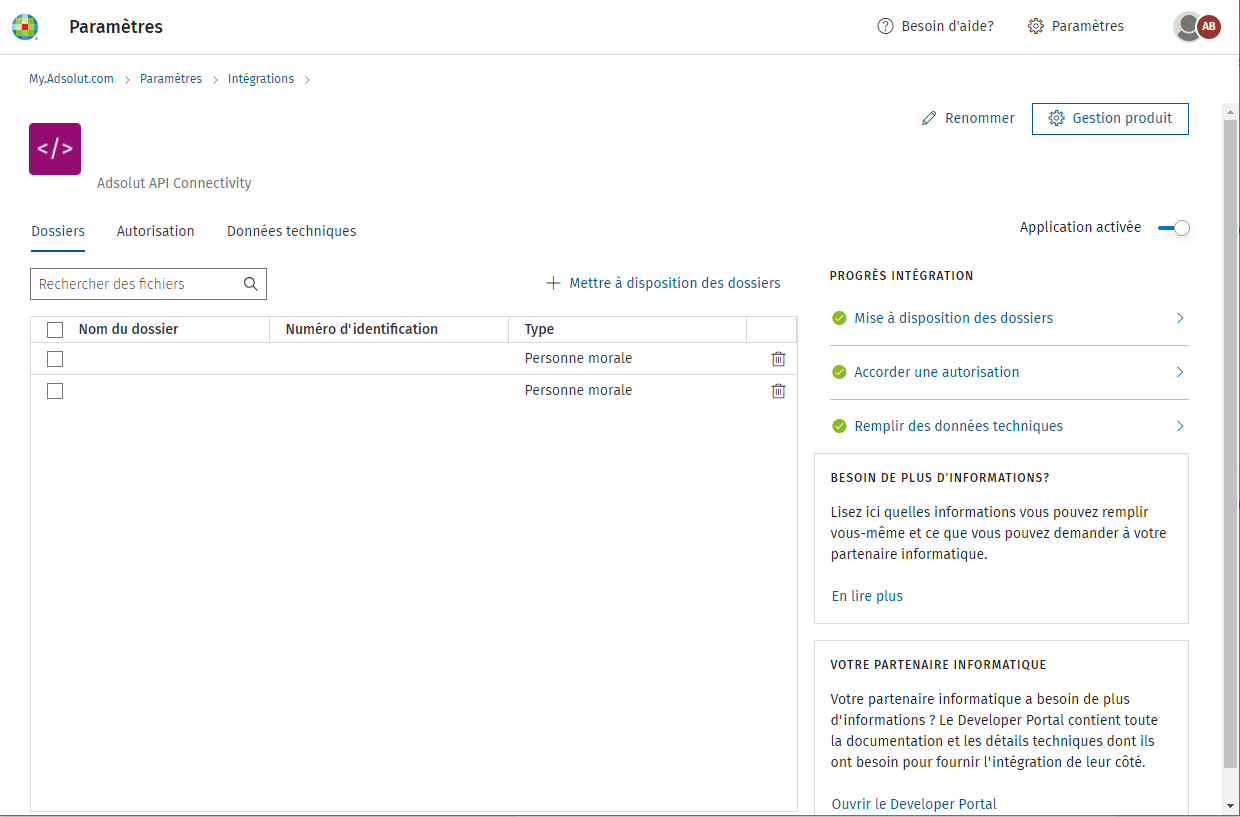The image size is (1240, 817).
Task: Click the scrollbar down arrow
Action: point(1230,806)
